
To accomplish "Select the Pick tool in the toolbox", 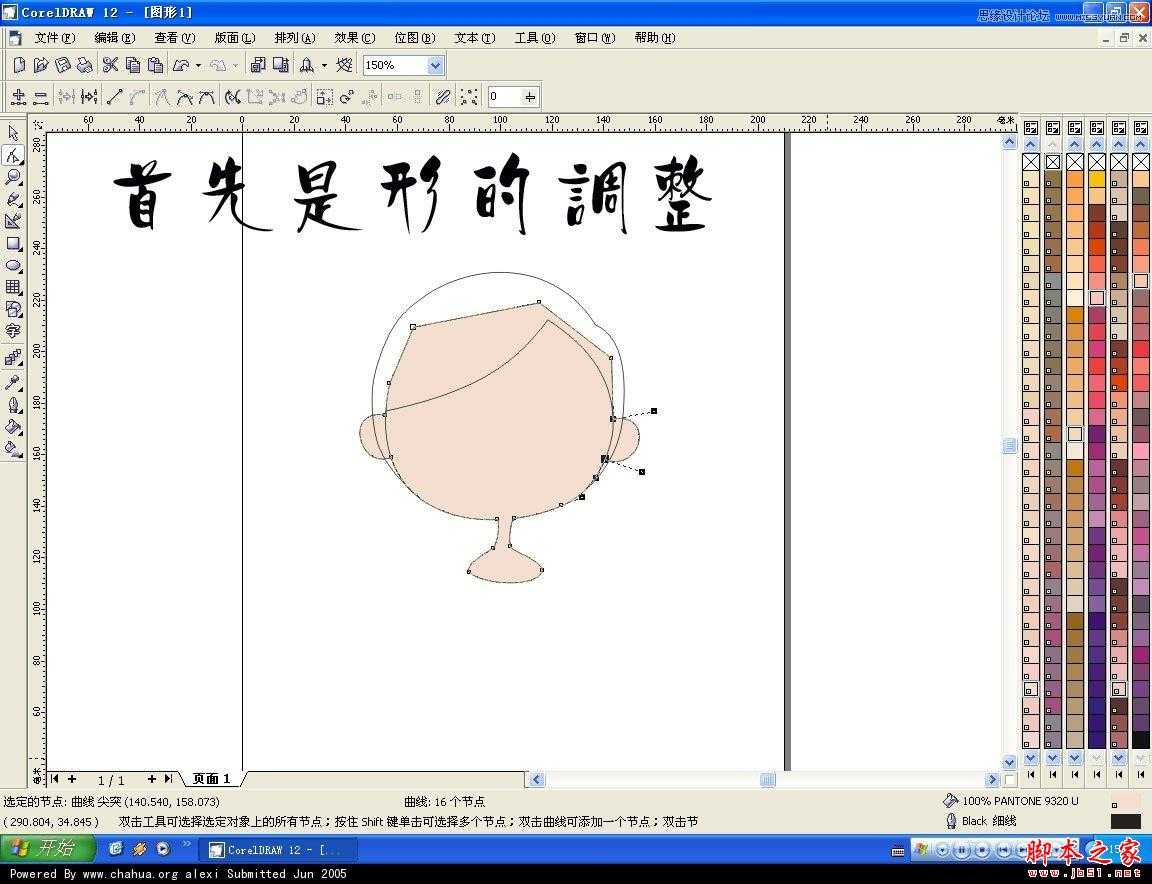I will click(13, 133).
